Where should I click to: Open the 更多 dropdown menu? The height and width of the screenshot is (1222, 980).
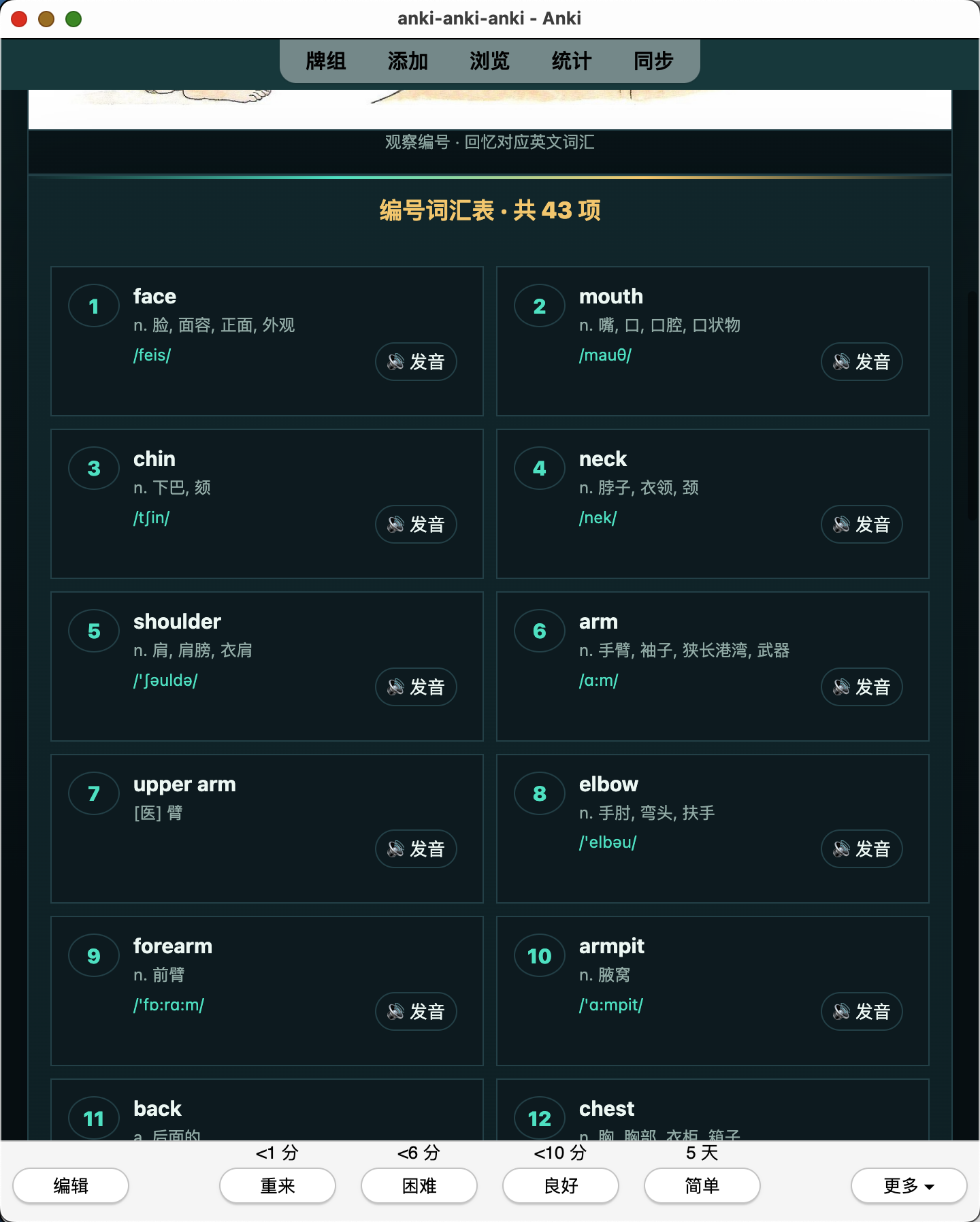pyautogui.click(x=909, y=1186)
